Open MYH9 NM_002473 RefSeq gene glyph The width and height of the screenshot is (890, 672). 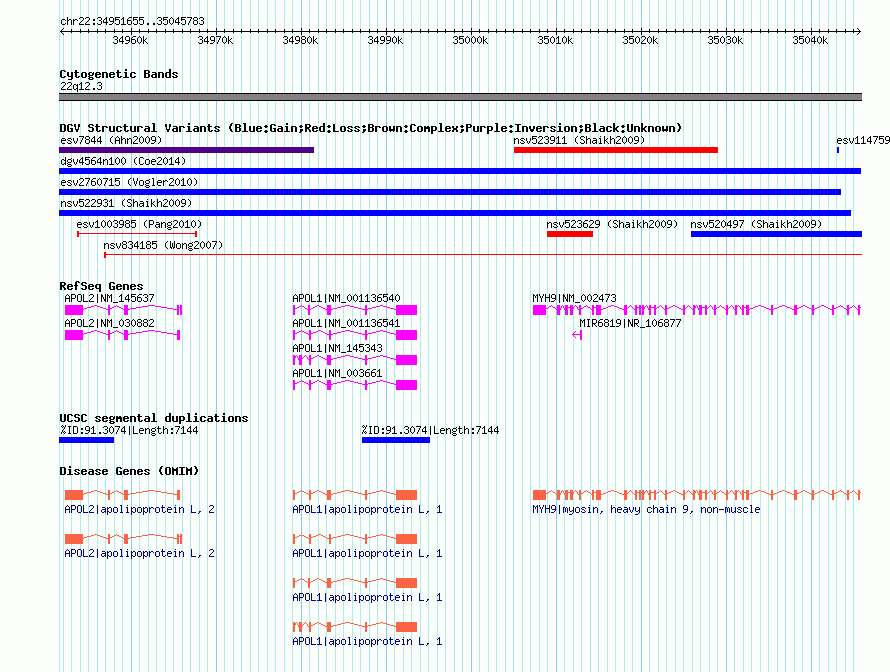click(x=697, y=310)
